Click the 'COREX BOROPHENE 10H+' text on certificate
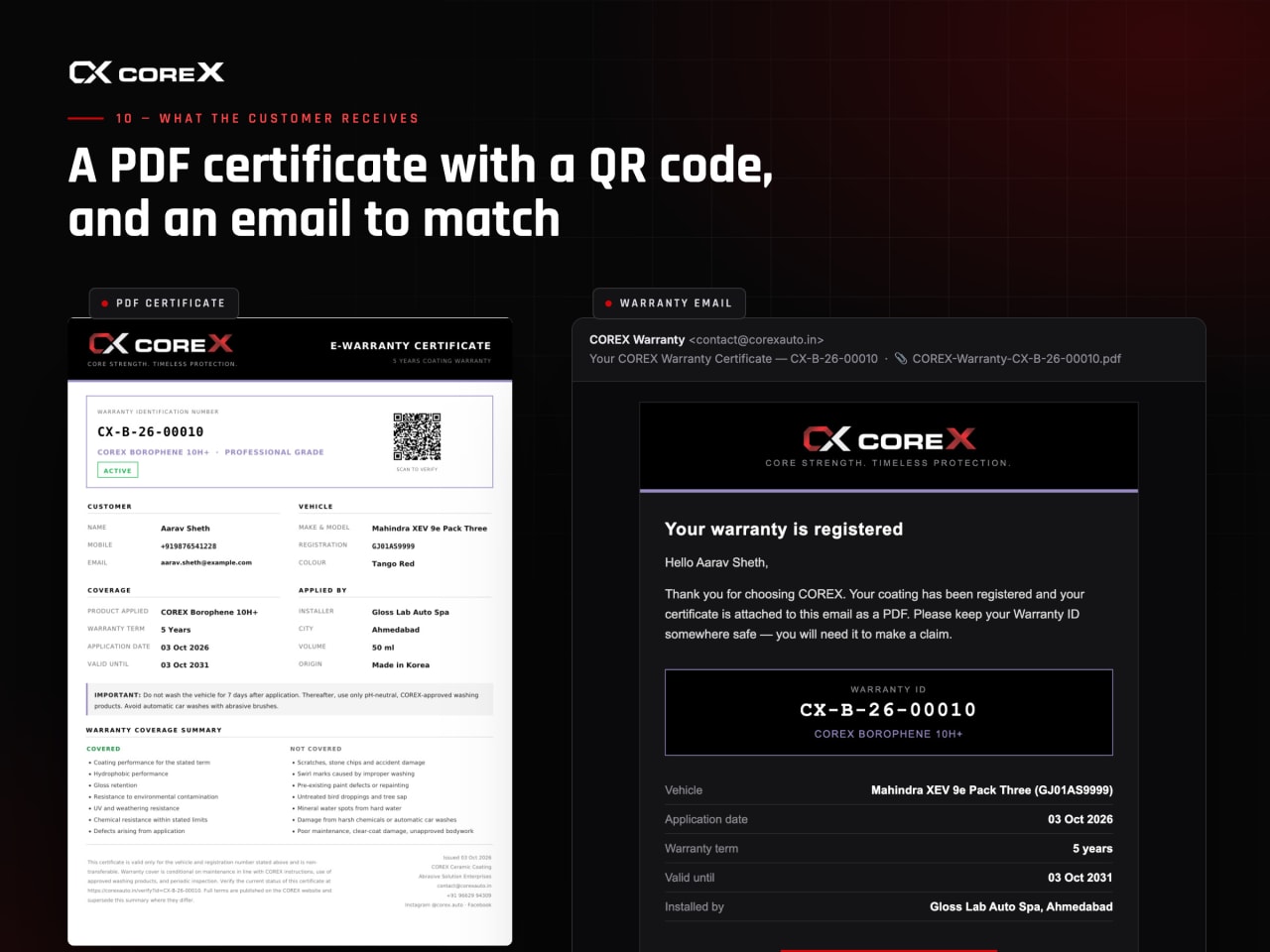This screenshot has height=952, width=1270. point(154,452)
